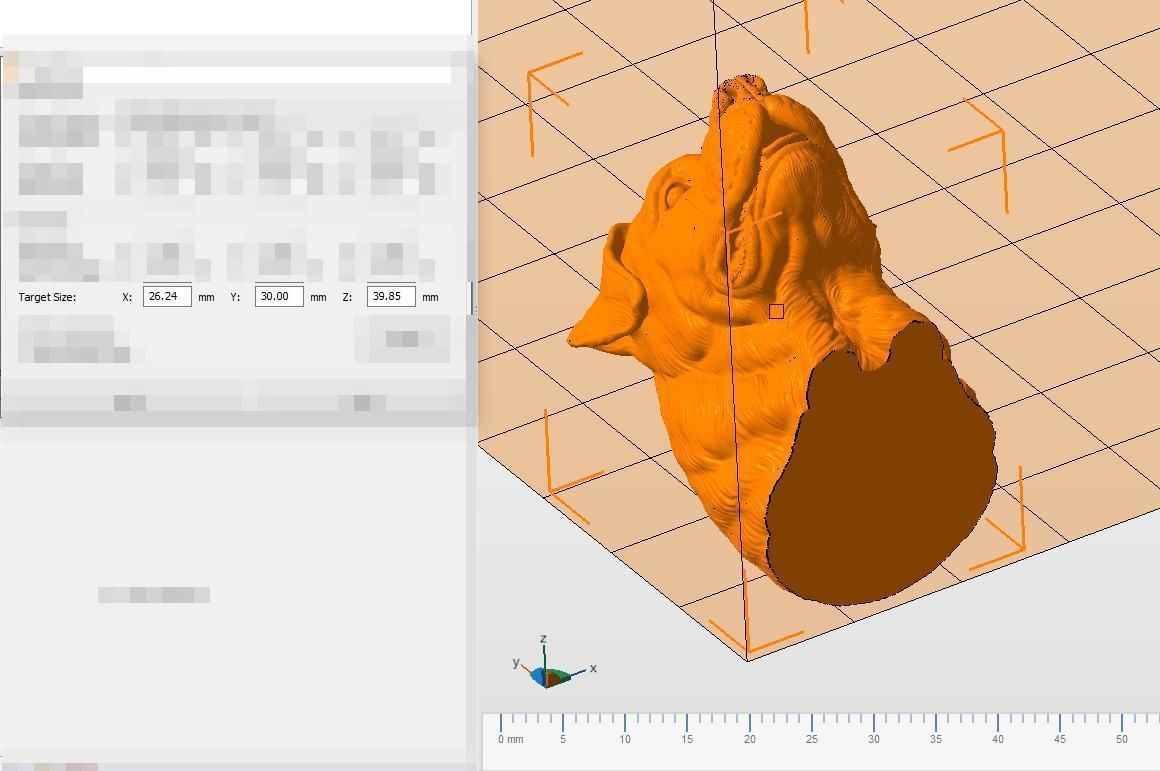Click the "Target Size:" label
The image size is (1160, 771).
click(47, 297)
